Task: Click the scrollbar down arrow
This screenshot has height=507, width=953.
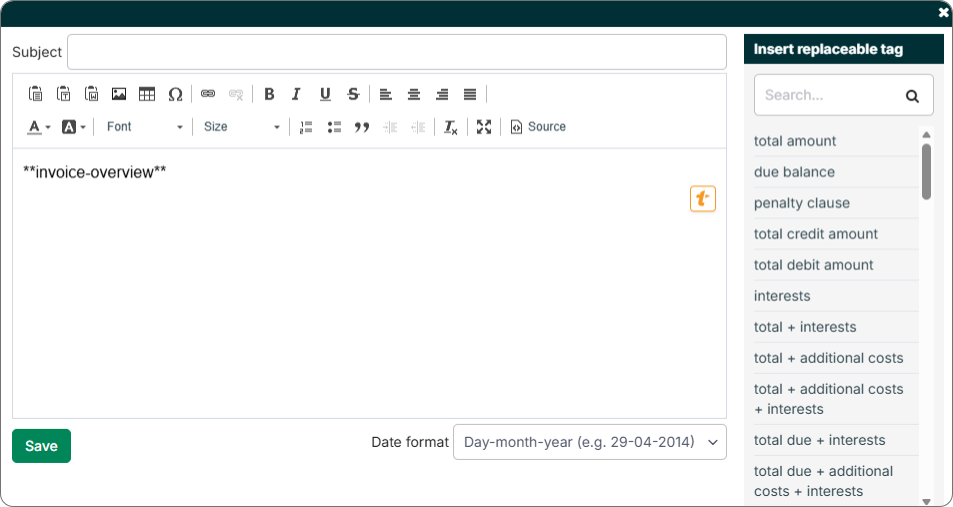Action: click(926, 502)
